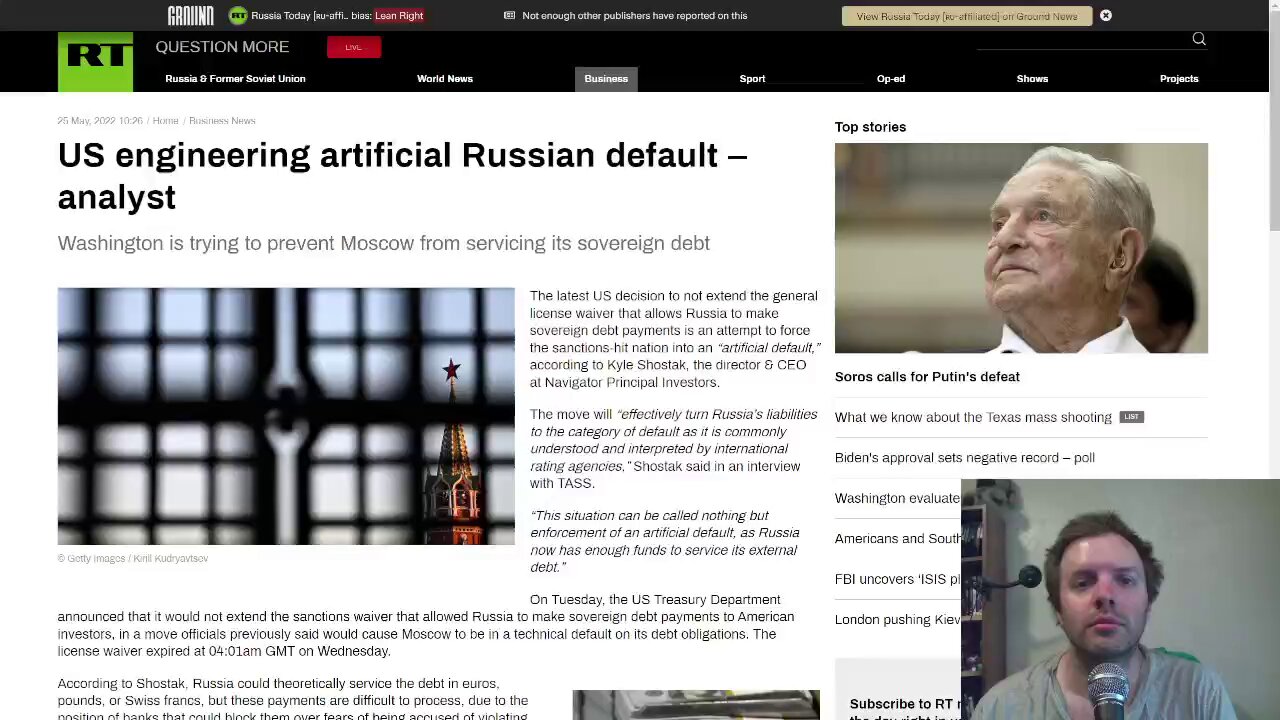Image resolution: width=1280 pixels, height=720 pixels.
Task: Click the money thumbnail below the article
Action: [696, 705]
